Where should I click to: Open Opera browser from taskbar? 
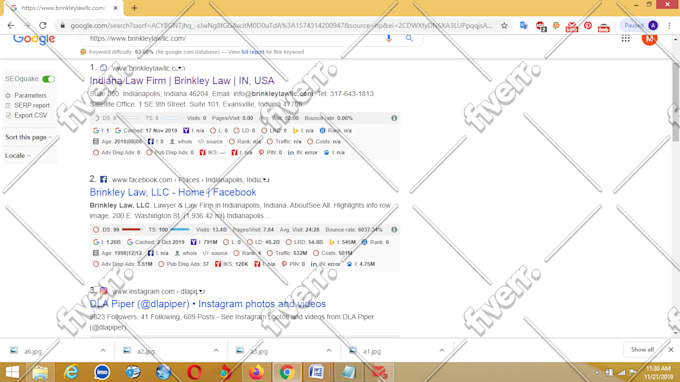pos(194,372)
